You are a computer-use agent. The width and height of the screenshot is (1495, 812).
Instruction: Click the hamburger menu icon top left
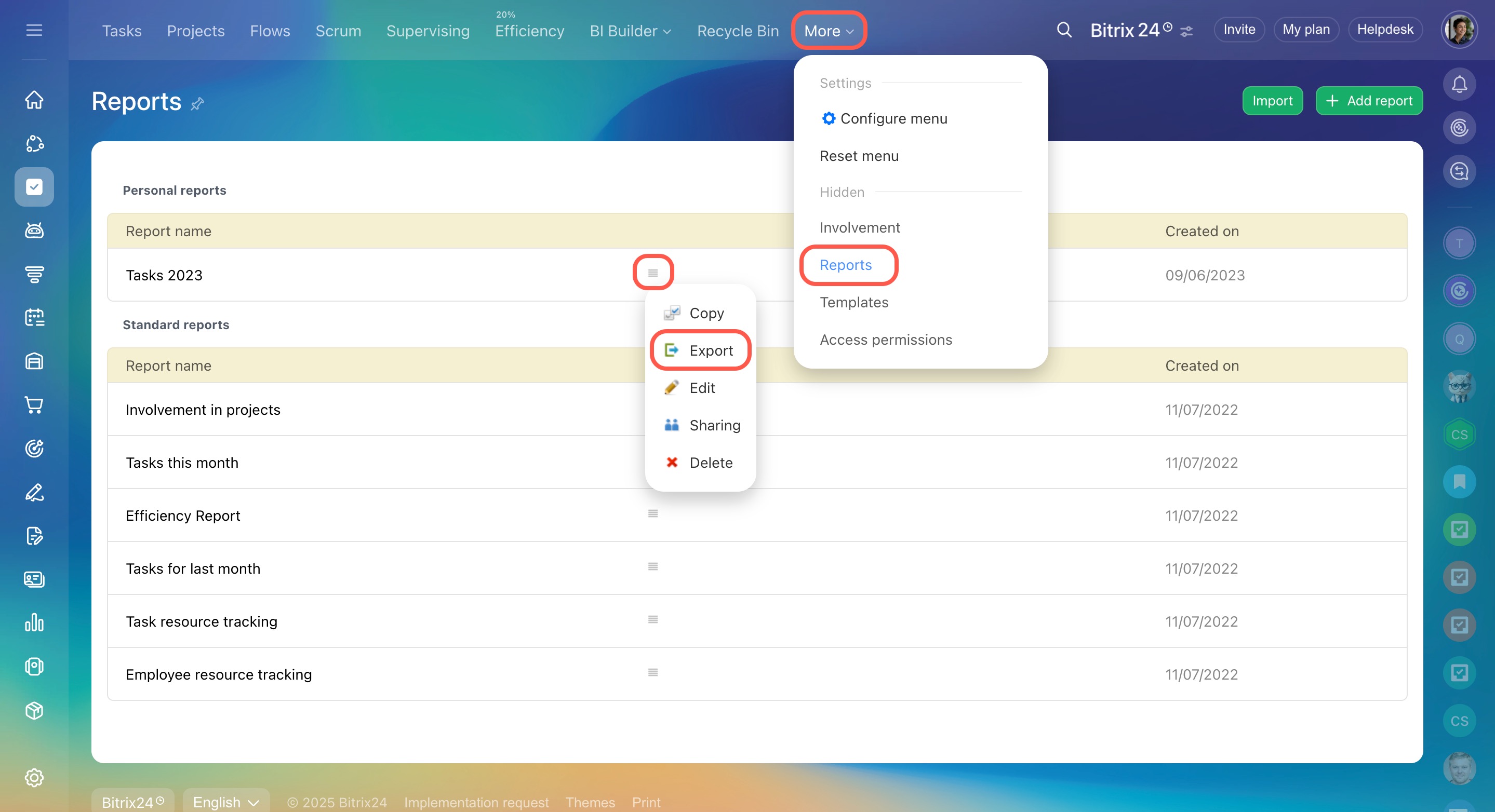tap(34, 30)
